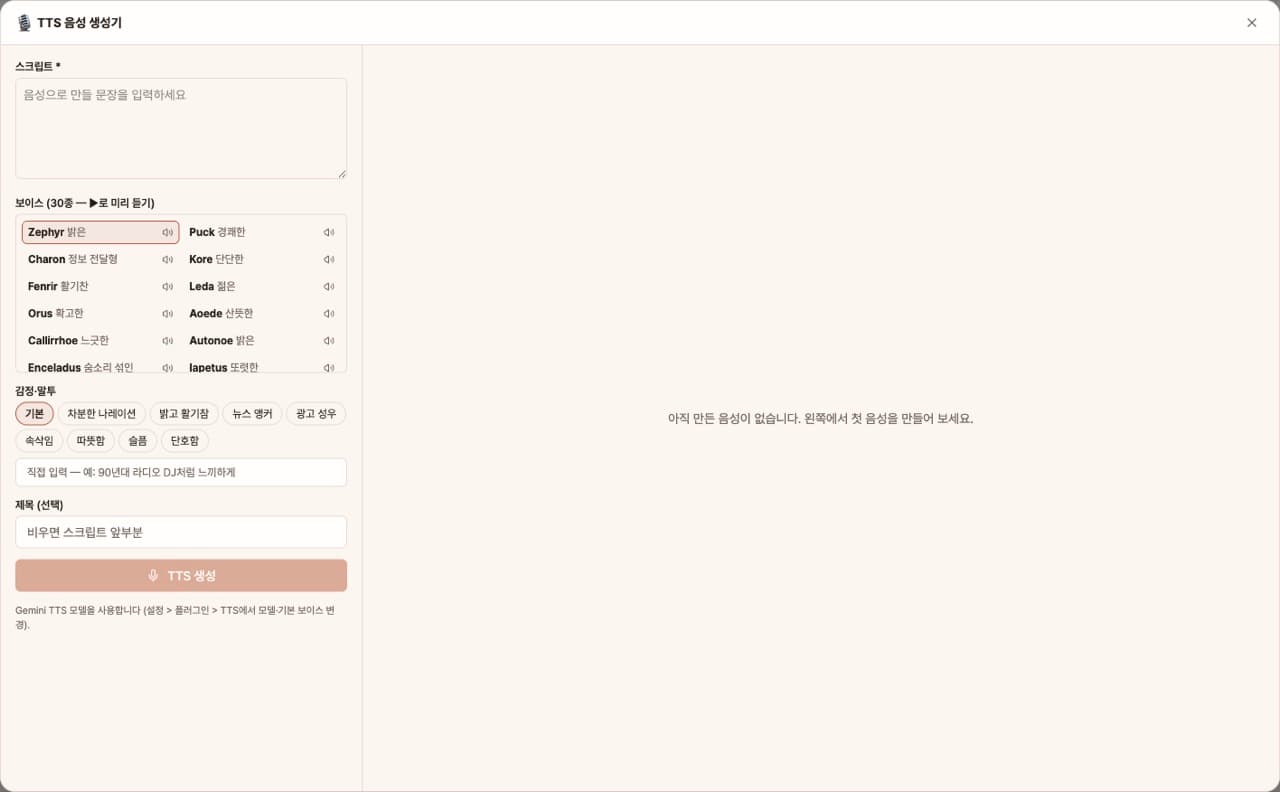Preview the Zephyr voice speaker icon
Image resolution: width=1280 pixels, height=792 pixels.
(167, 233)
